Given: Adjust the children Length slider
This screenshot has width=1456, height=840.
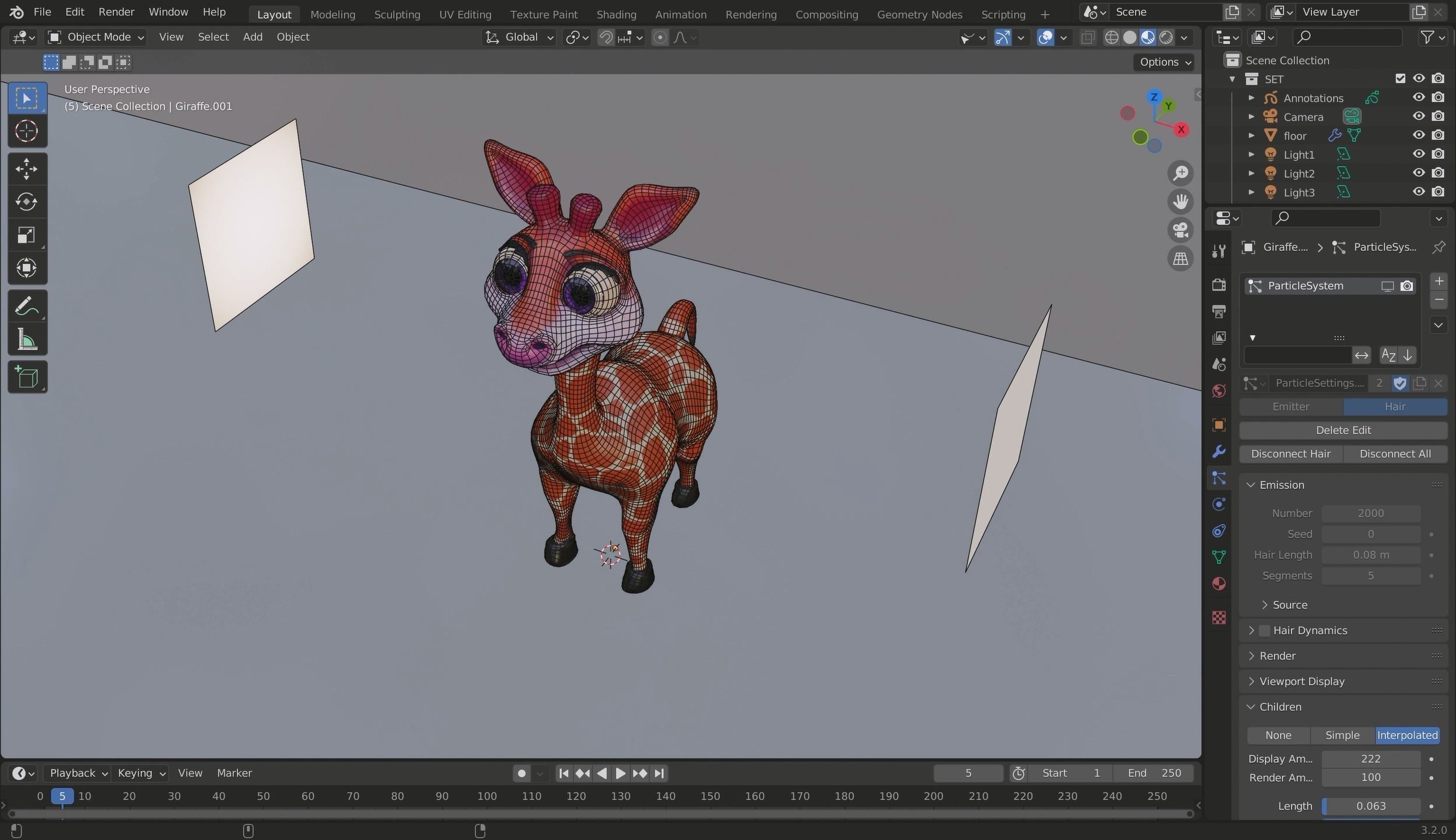Looking at the screenshot, I should tap(1371, 806).
